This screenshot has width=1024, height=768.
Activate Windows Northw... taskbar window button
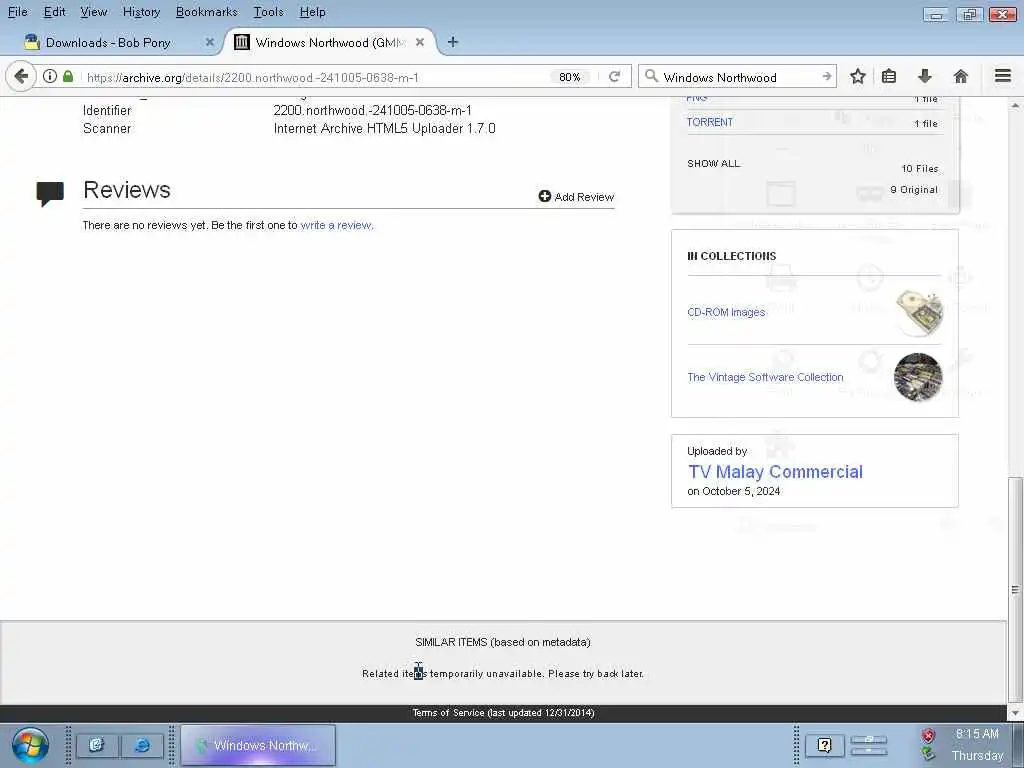pos(258,745)
